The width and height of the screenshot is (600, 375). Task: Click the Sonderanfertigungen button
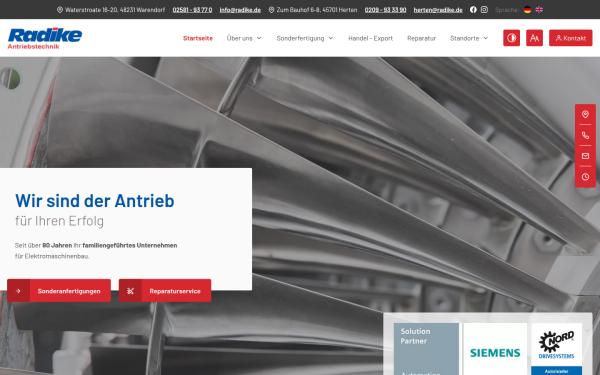(59, 291)
